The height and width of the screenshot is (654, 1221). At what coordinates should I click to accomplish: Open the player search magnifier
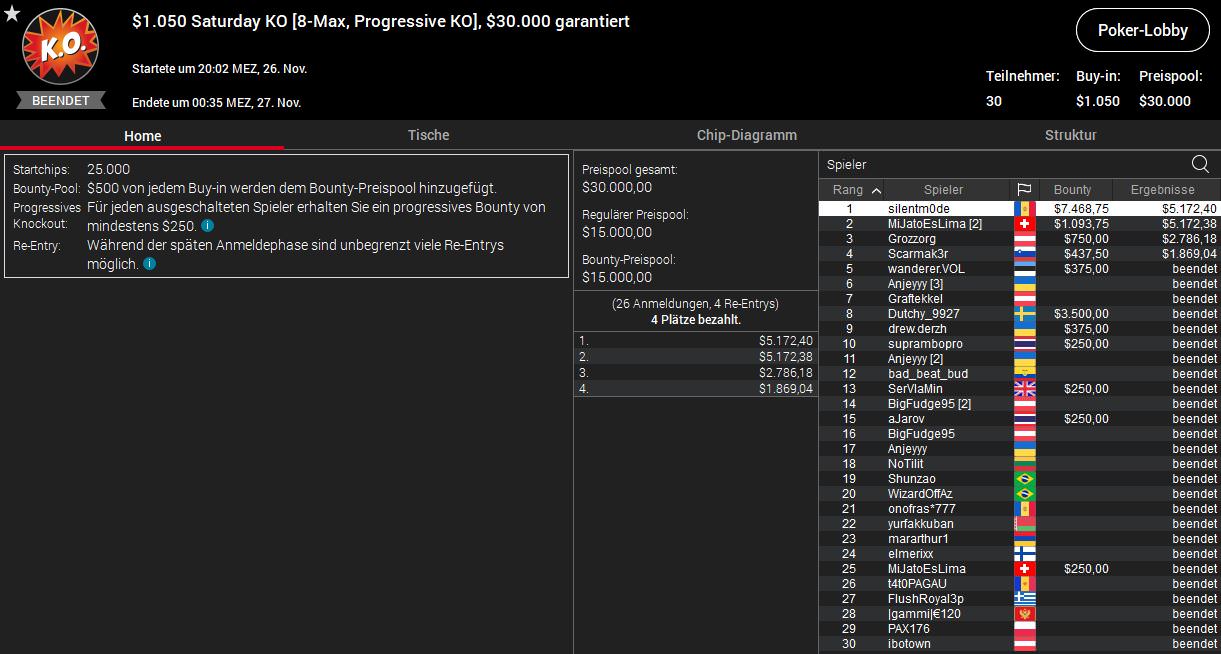pyautogui.click(x=1200, y=165)
